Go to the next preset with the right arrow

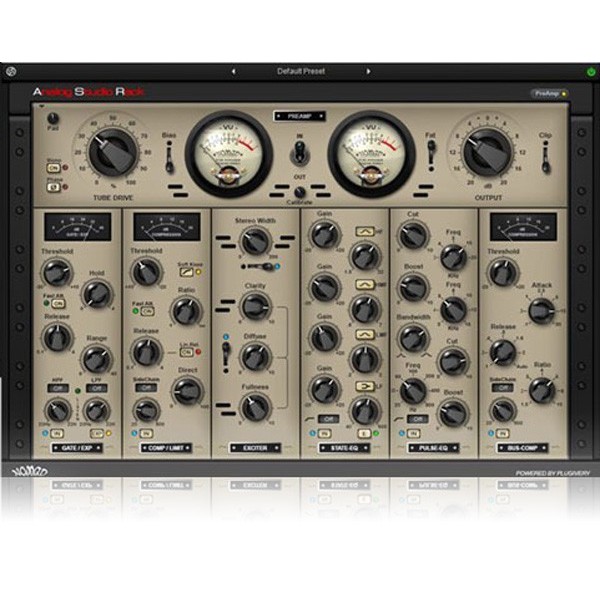click(368, 71)
